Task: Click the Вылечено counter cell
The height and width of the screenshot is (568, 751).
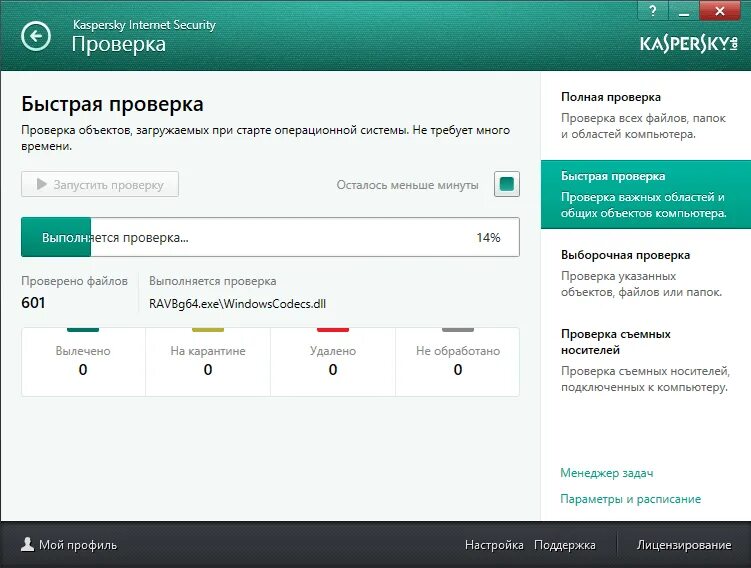Action: point(83,362)
